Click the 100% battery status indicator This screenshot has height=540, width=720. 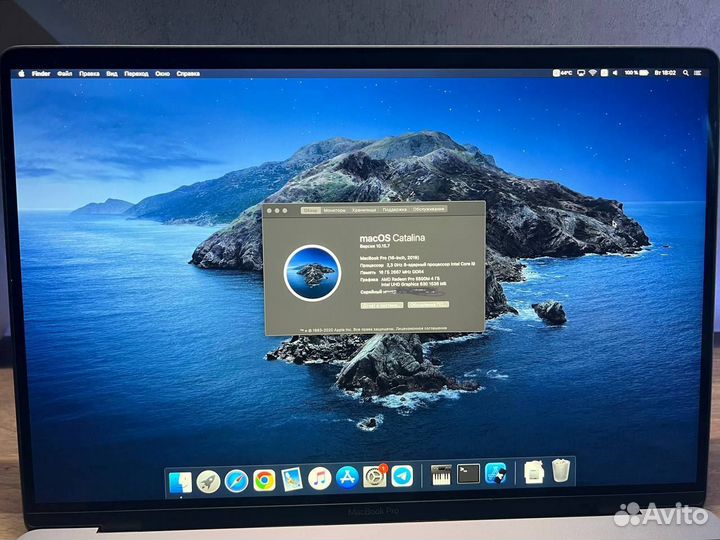coord(636,73)
